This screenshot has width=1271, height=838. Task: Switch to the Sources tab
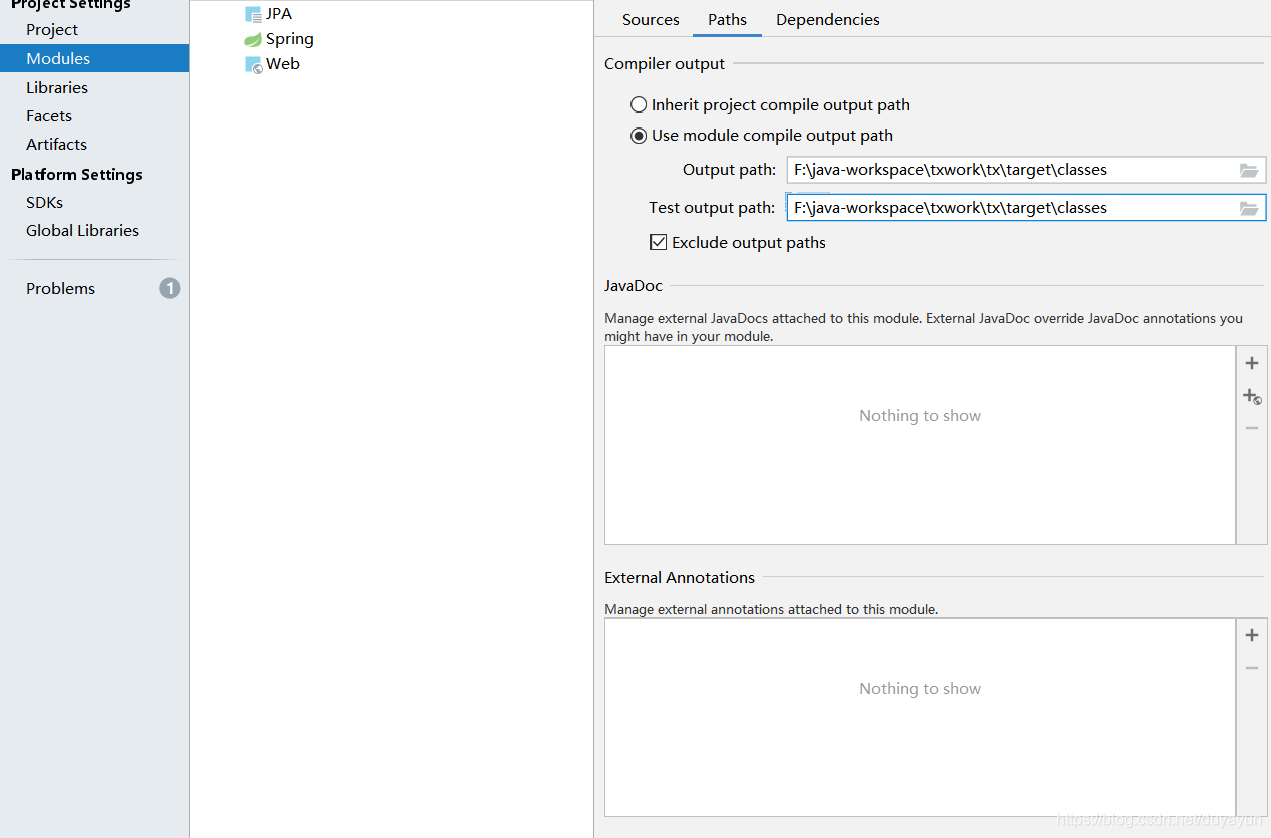[x=650, y=19]
